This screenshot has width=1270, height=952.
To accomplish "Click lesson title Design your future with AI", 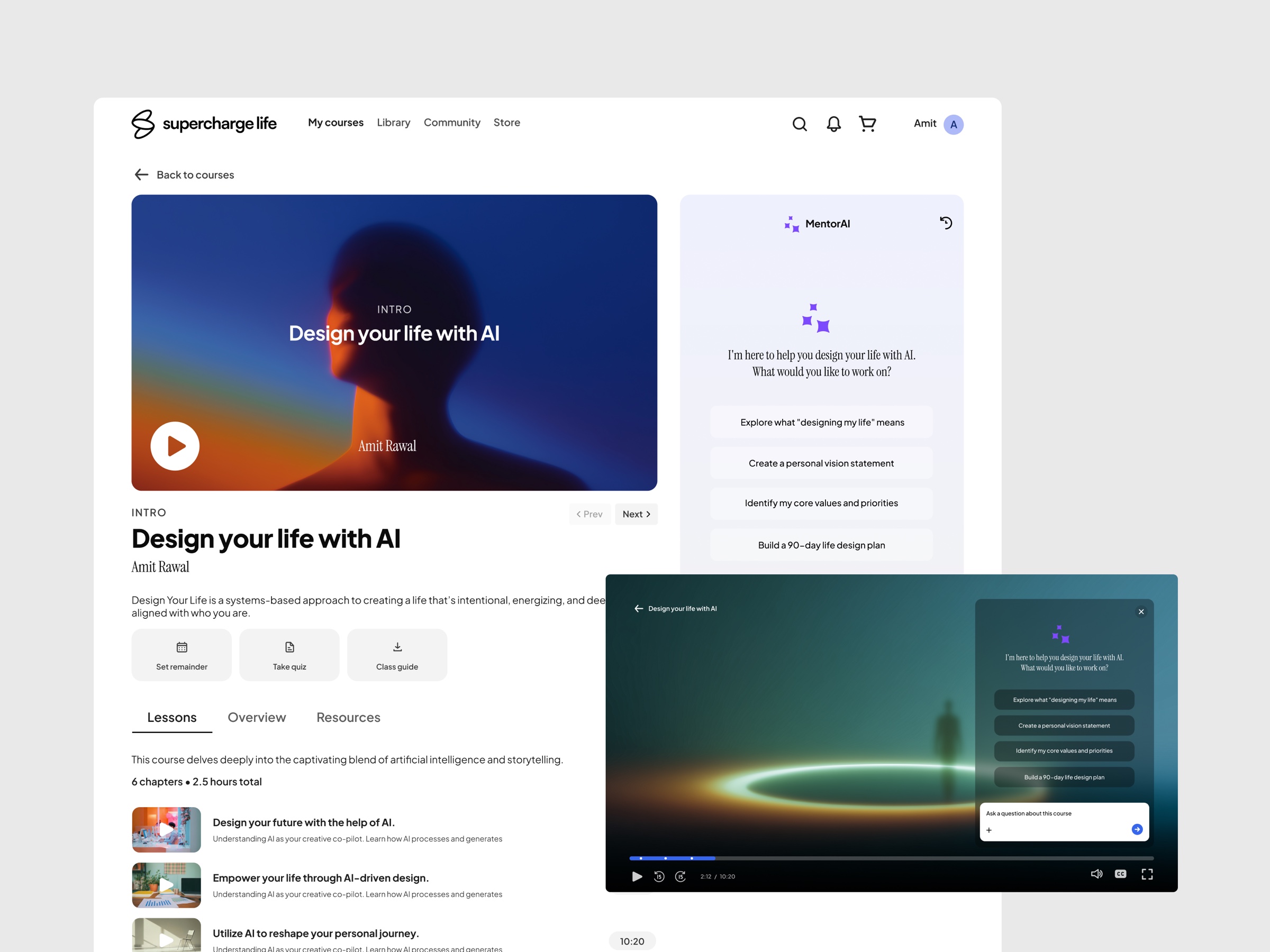I will click(x=304, y=822).
